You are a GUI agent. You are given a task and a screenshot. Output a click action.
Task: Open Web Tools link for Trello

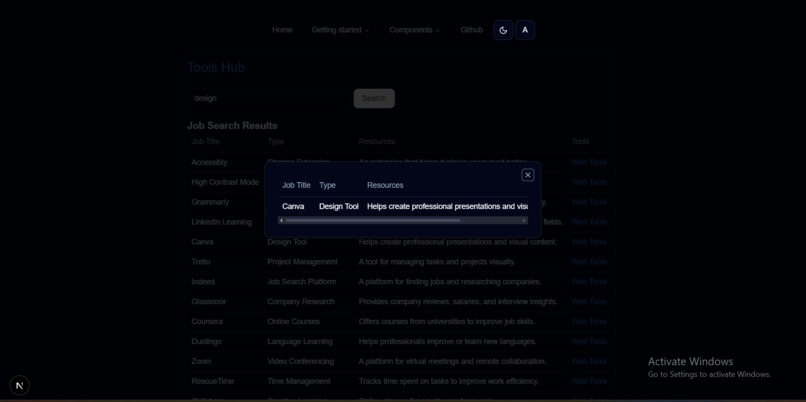click(x=589, y=262)
